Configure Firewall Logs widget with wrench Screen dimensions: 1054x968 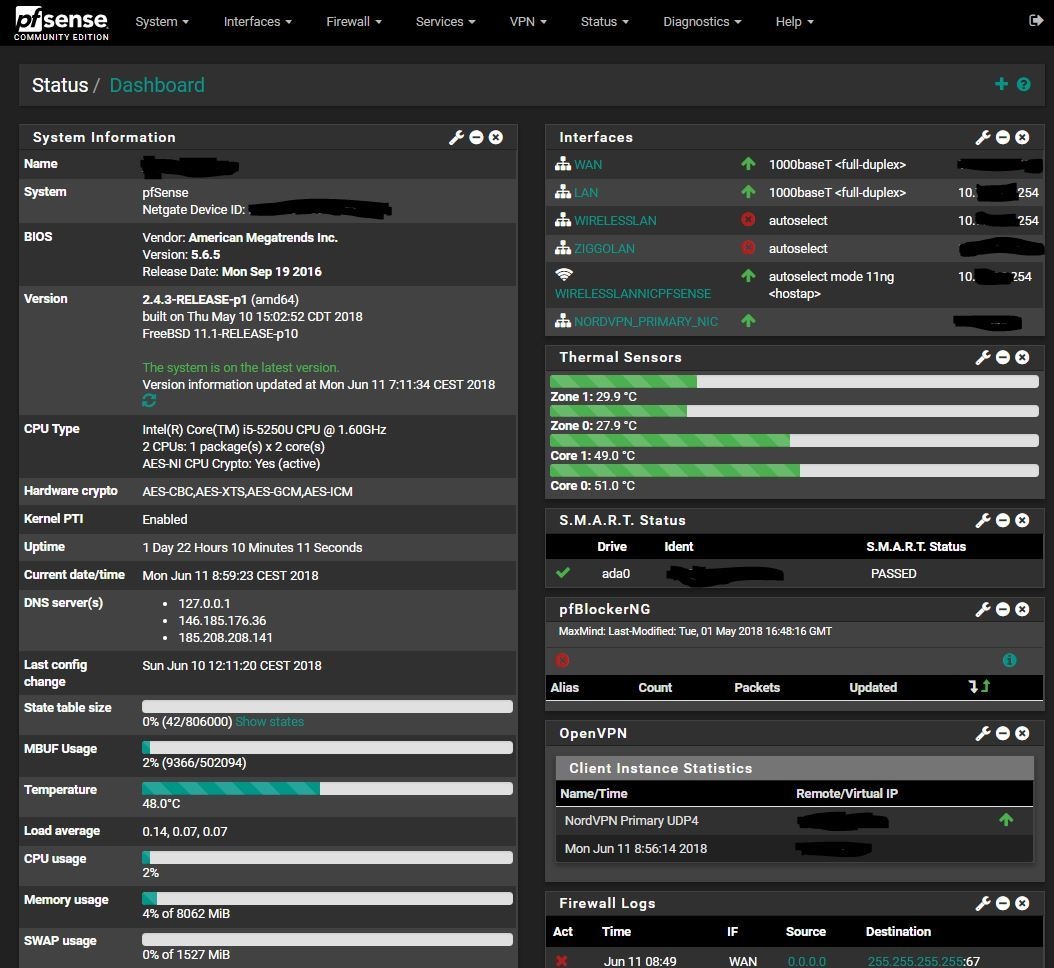pyautogui.click(x=983, y=903)
